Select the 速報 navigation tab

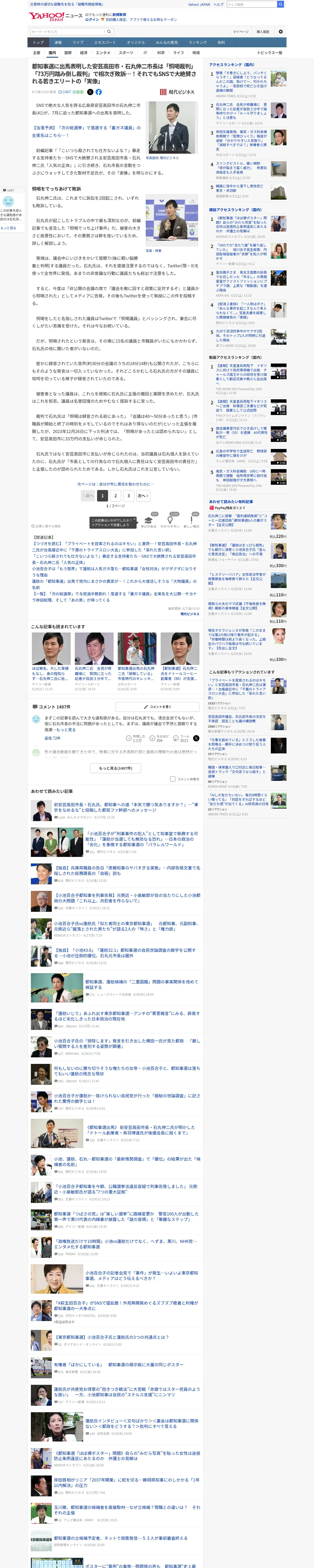58,43
